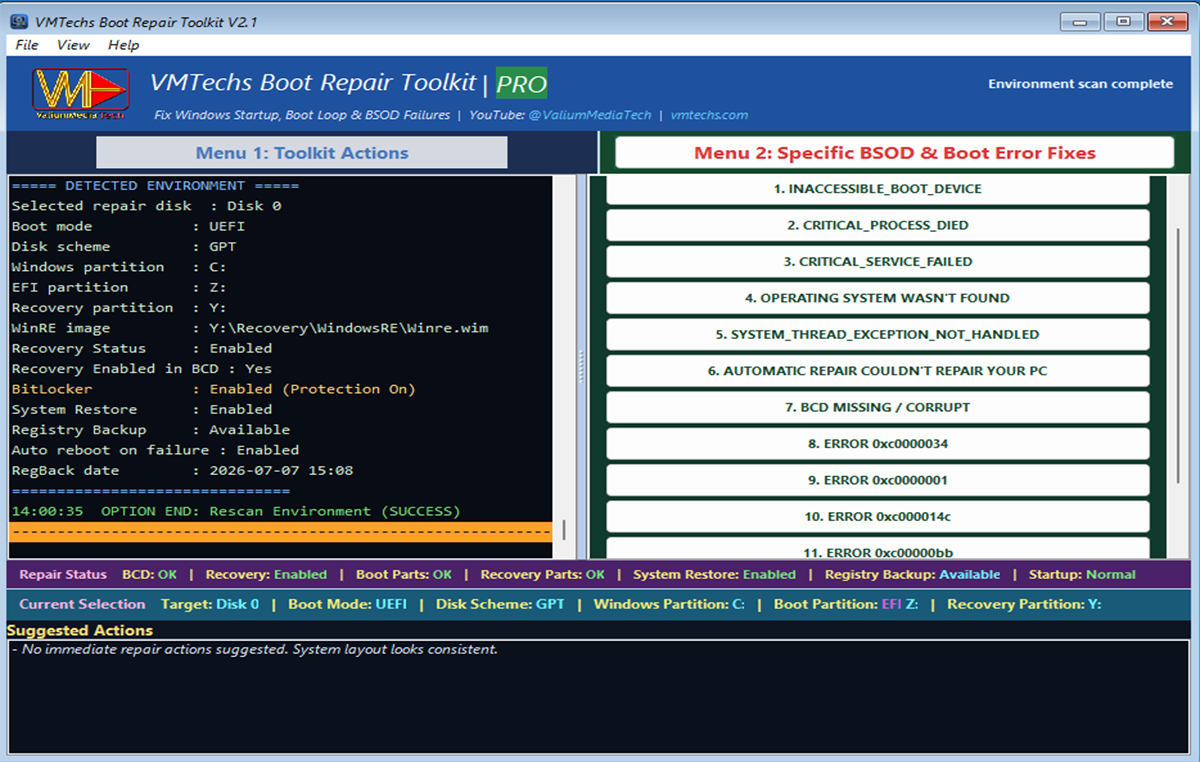Click 'Boot Parts: OK' status entry
Image resolution: width=1200 pixels, height=762 pixels.
(x=404, y=575)
